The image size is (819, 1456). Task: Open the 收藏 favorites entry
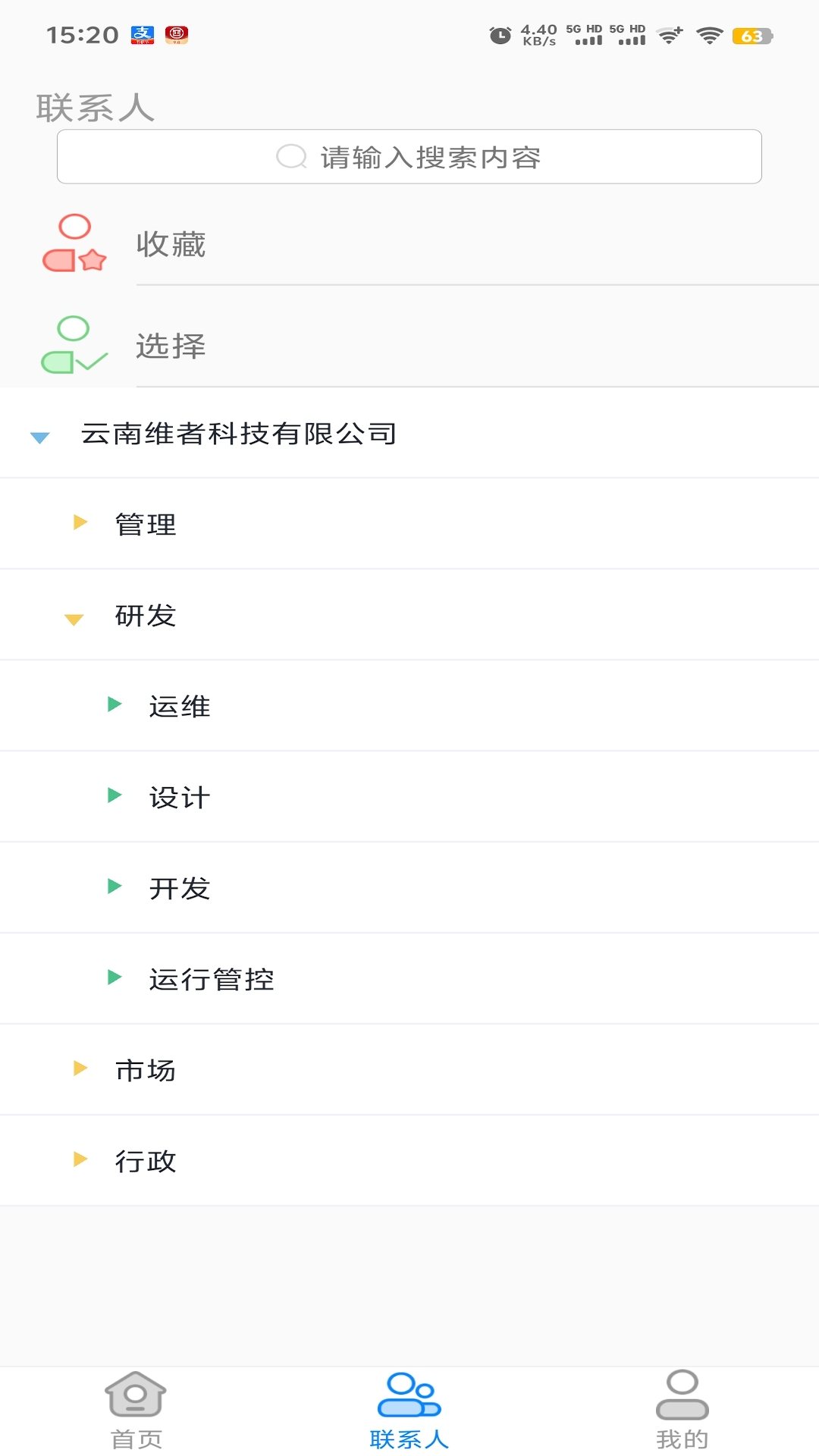[170, 244]
